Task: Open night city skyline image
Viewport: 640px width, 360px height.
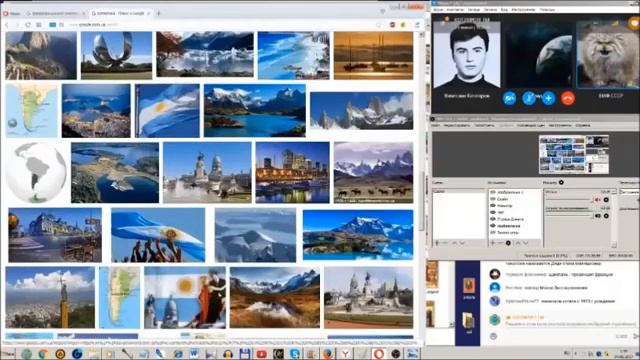Action: [292, 173]
